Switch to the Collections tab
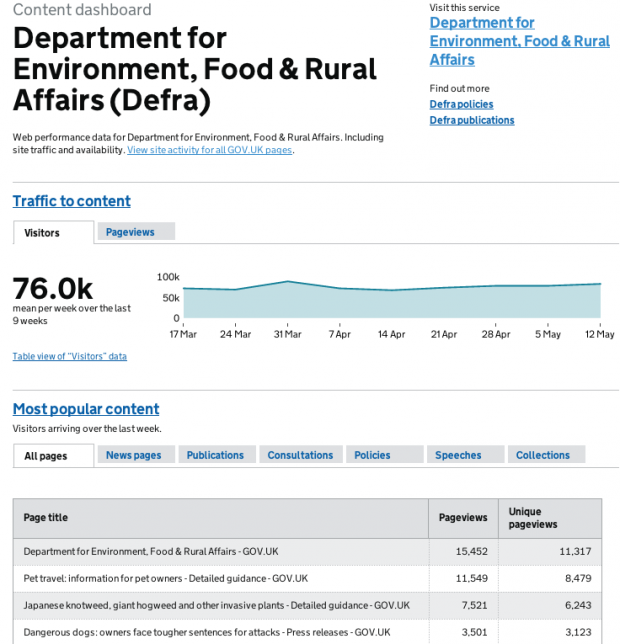This screenshot has width=620, height=644. [546, 455]
